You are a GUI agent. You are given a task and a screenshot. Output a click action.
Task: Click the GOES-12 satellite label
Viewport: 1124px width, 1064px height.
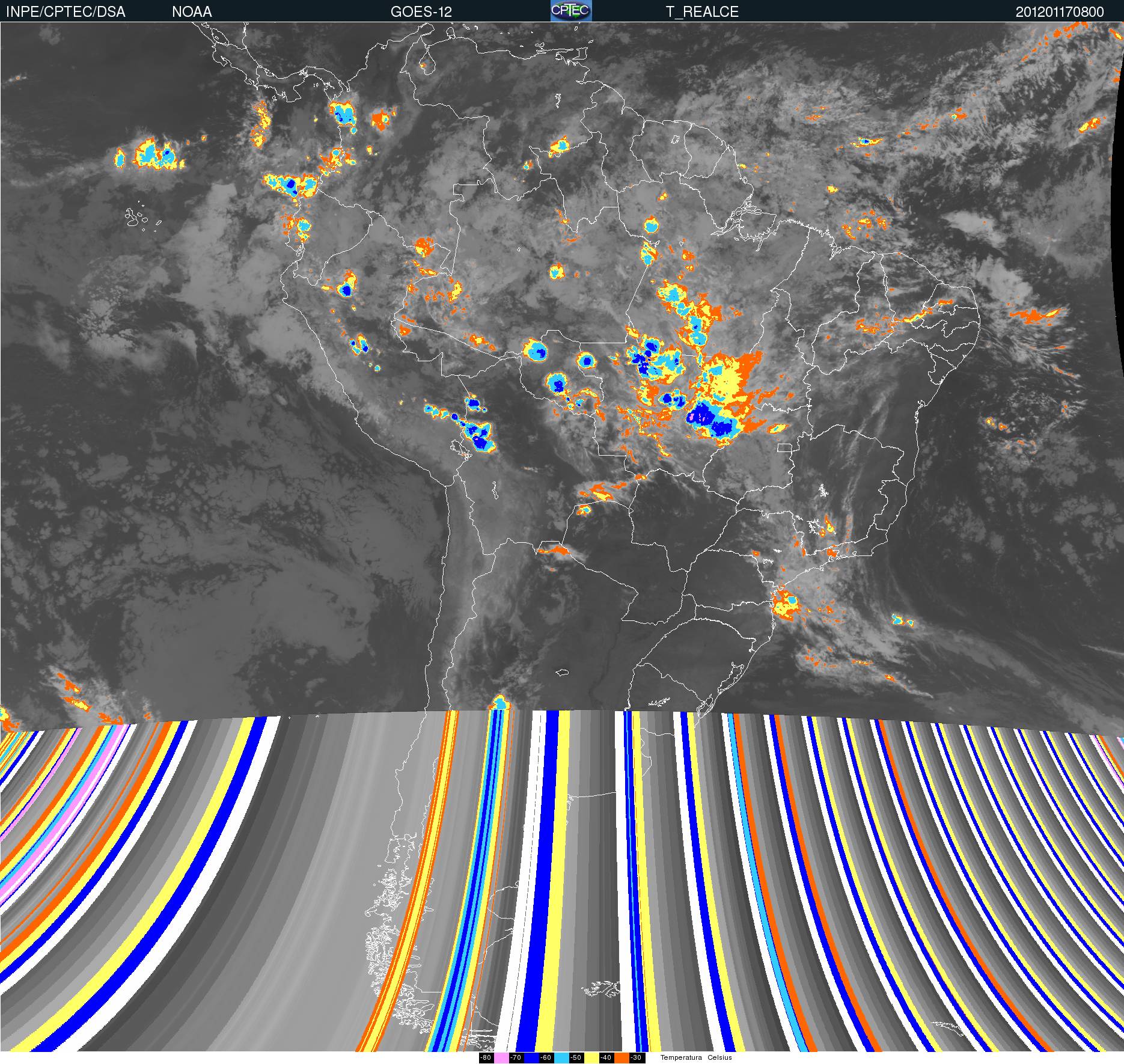click(x=421, y=12)
